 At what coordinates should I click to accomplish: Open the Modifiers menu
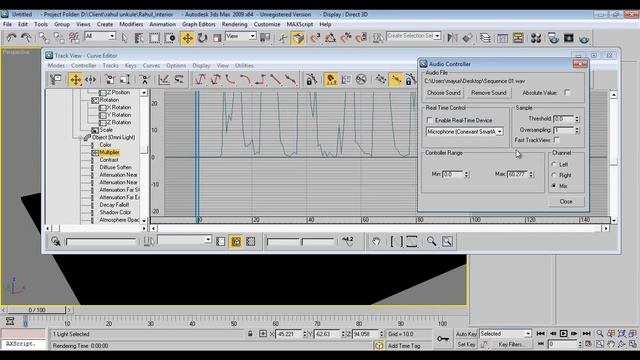pyautogui.click(x=131, y=24)
